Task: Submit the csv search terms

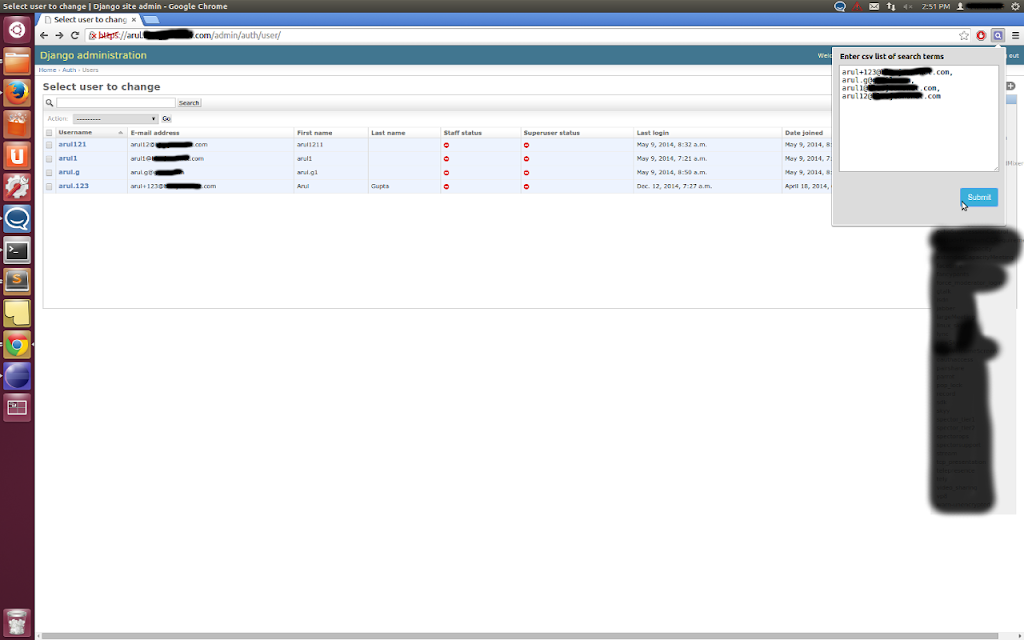Action: (979, 197)
